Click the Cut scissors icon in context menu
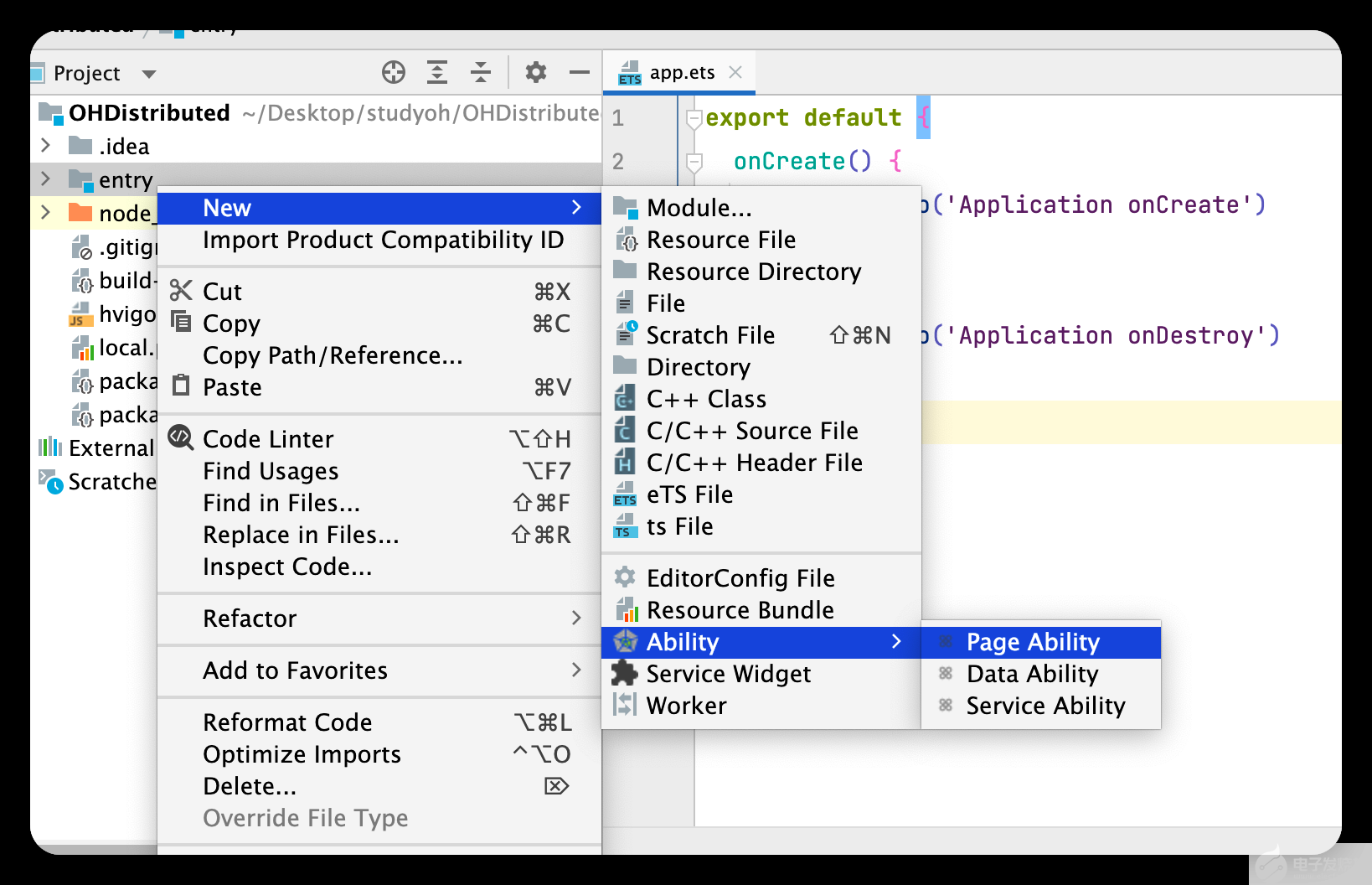 tap(181, 291)
